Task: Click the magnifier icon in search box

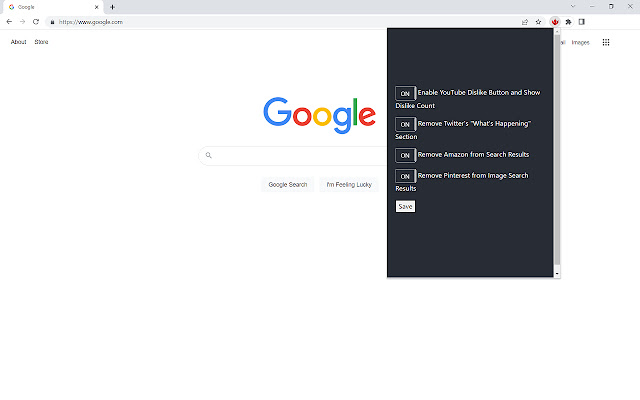Action: (x=209, y=155)
